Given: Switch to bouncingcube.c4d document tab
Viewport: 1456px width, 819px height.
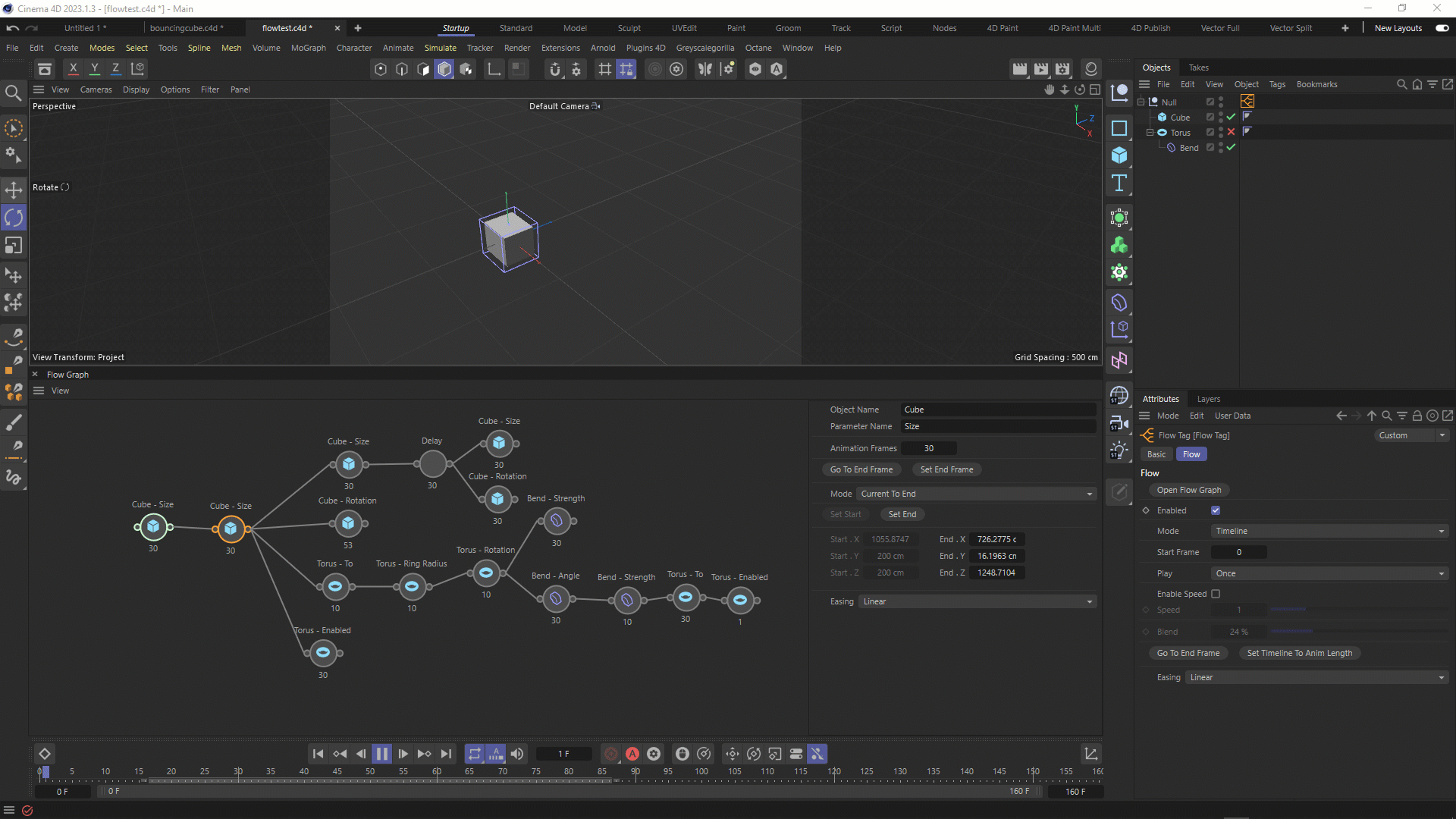Looking at the screenshot, I should coord(186,28).
